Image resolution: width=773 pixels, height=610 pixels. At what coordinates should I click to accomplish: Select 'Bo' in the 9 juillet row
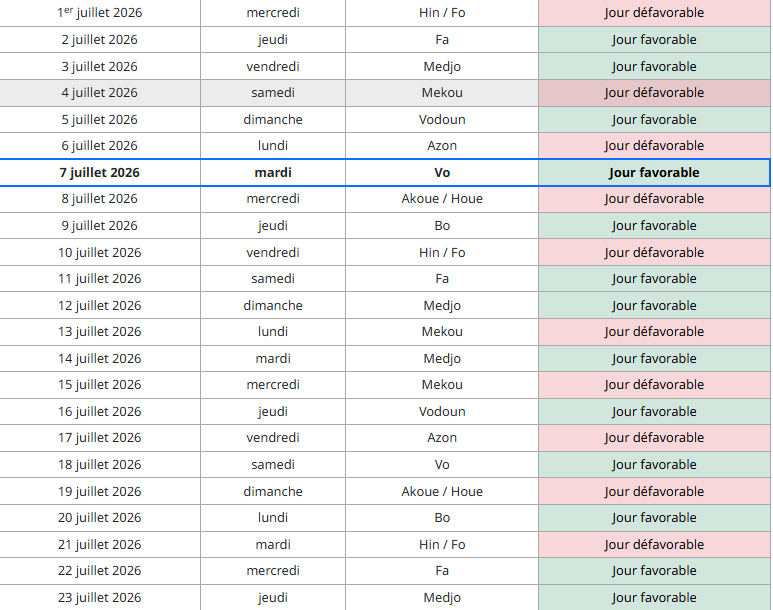(x=442, y=226)
